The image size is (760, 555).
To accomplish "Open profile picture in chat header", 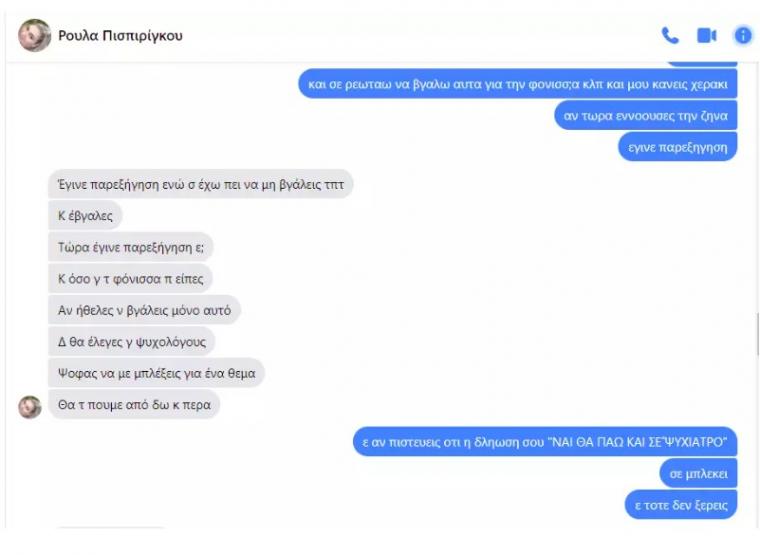I will pos(34,35).
